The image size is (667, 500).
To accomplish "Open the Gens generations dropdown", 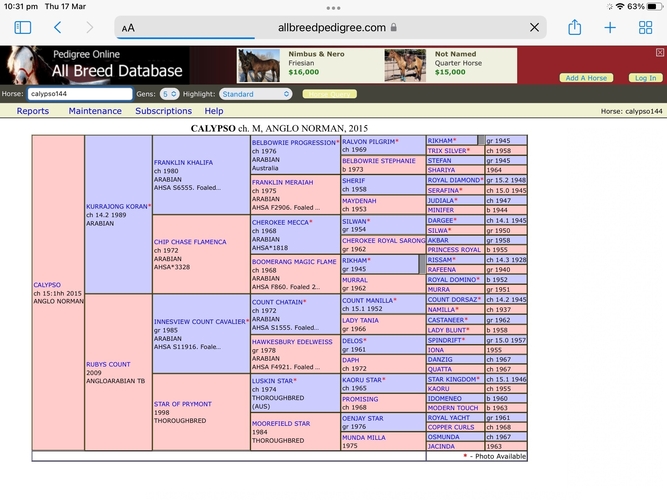I will click(170, 94).
